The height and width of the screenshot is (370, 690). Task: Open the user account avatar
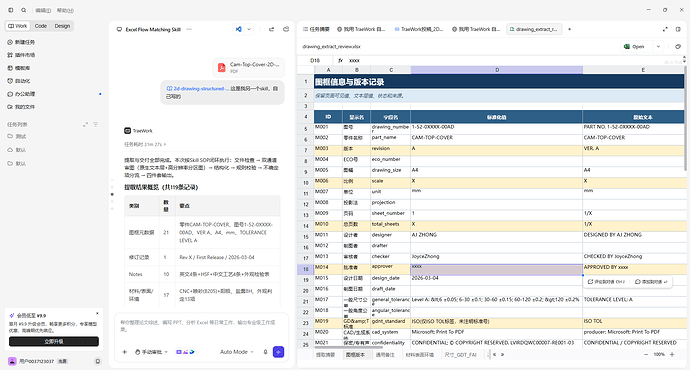(x=12, y=361)
